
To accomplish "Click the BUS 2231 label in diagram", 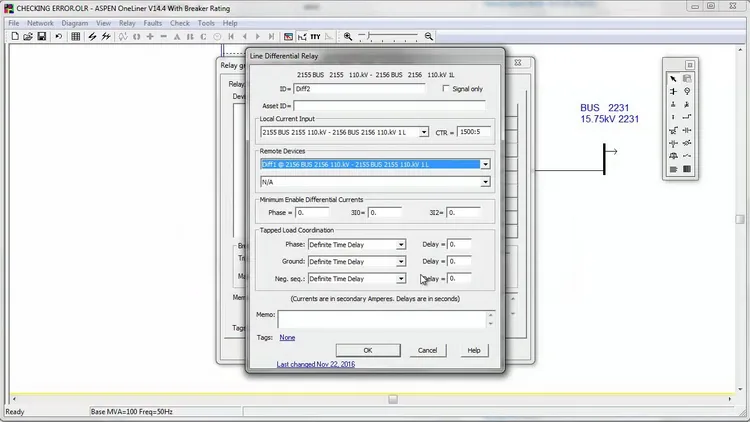I will [605, 108].
